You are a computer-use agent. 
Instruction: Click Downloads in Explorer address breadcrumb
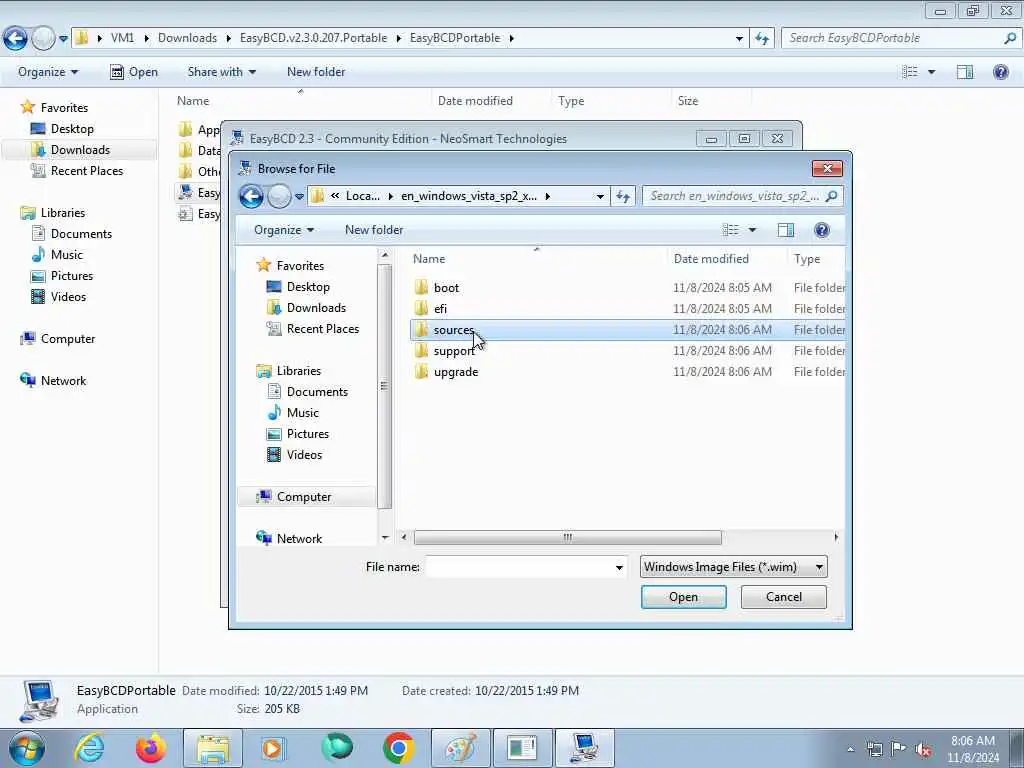coord(187,38)
